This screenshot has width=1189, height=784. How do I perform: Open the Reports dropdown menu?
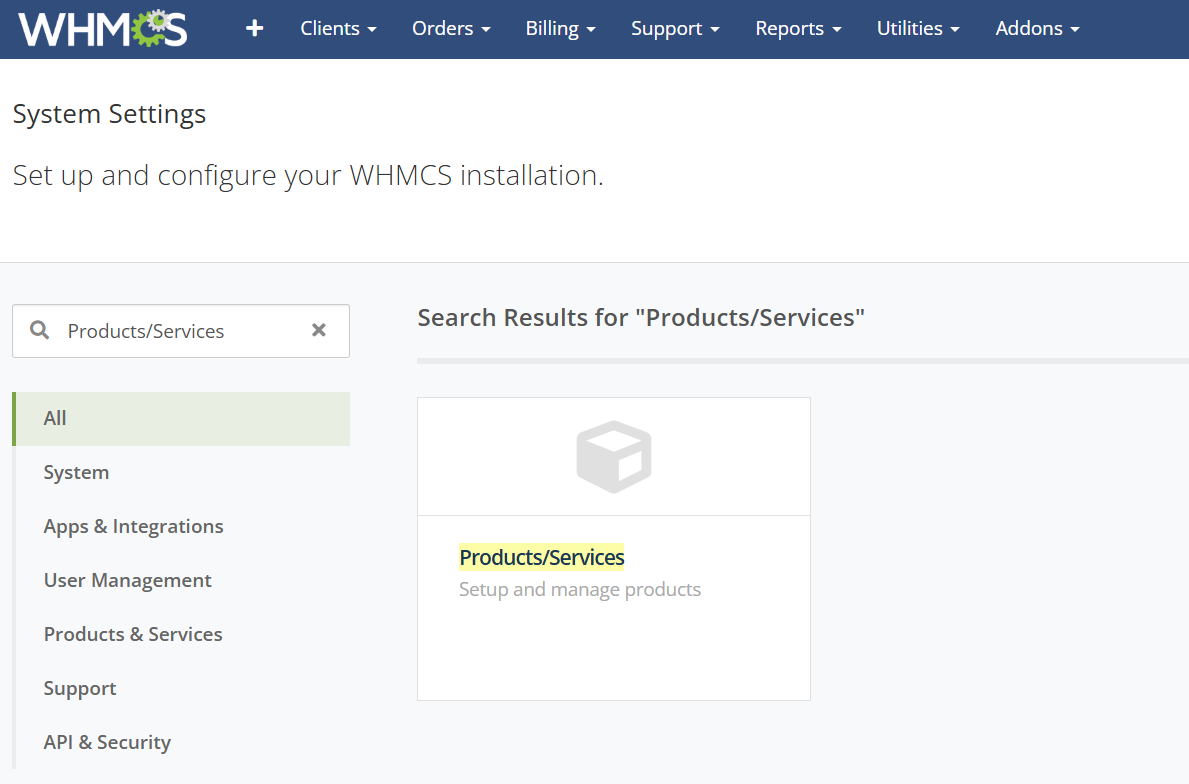(798, 29)
